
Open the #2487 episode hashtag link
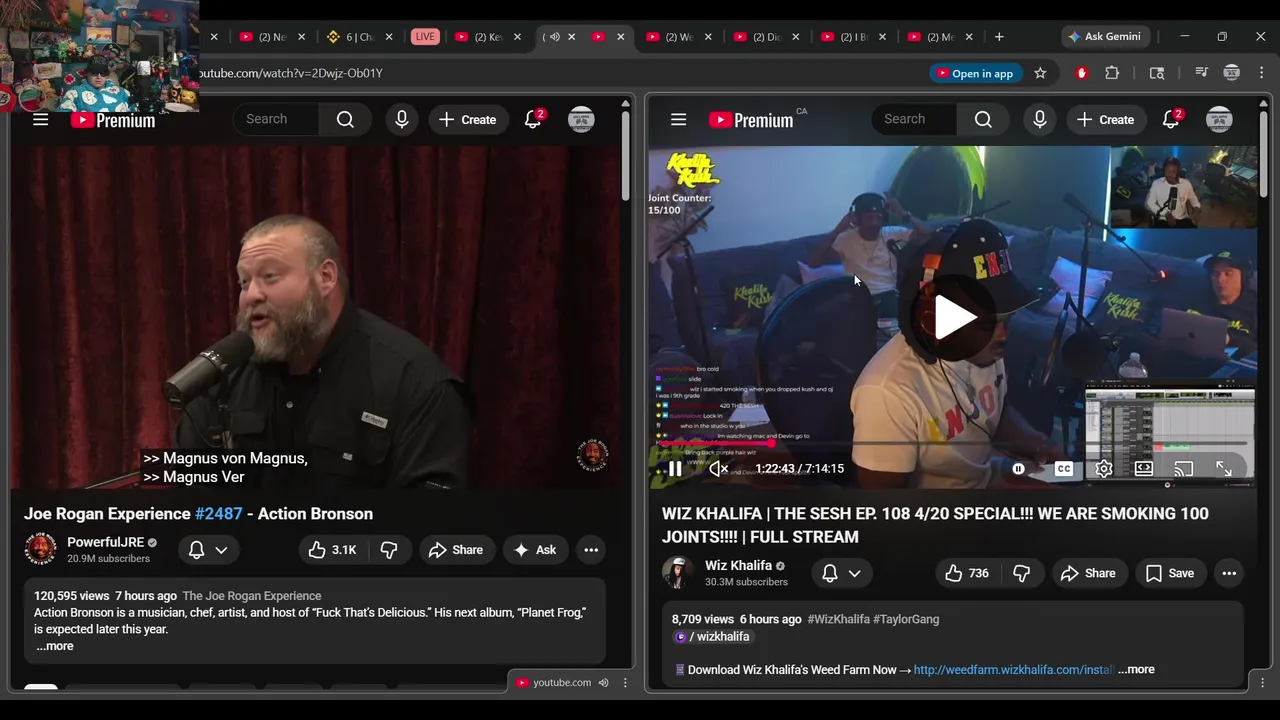tap(219, 514)
